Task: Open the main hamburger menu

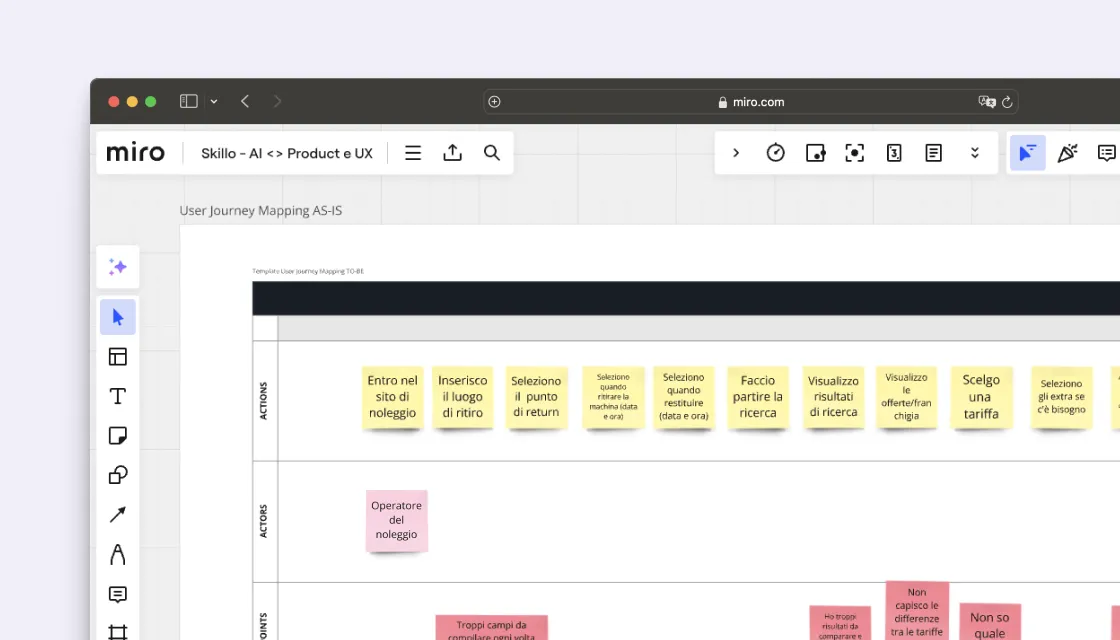Action: point(413,153)
